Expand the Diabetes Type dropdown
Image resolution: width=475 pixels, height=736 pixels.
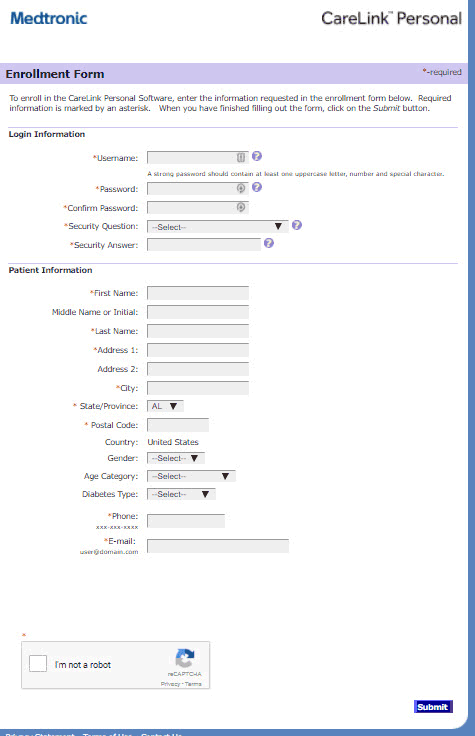click(x=181, y=494)
